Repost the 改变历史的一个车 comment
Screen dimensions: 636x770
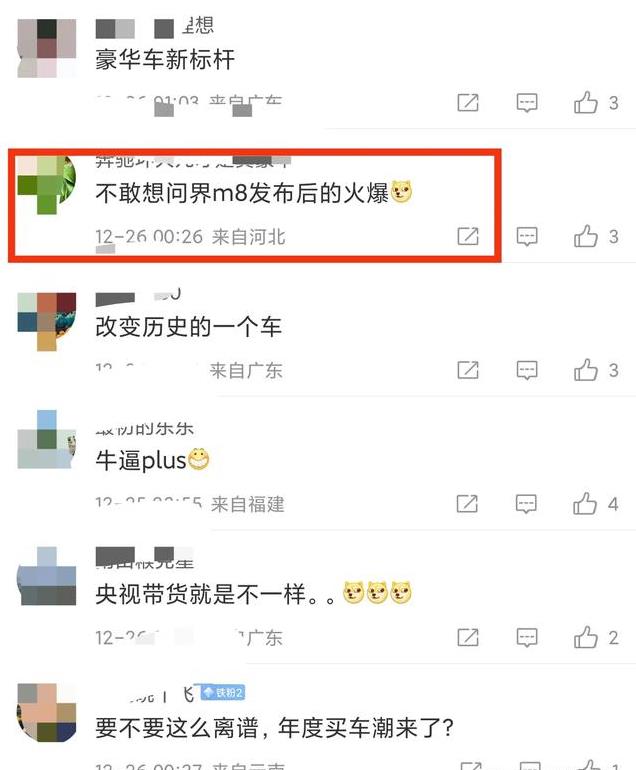point(468,370)
